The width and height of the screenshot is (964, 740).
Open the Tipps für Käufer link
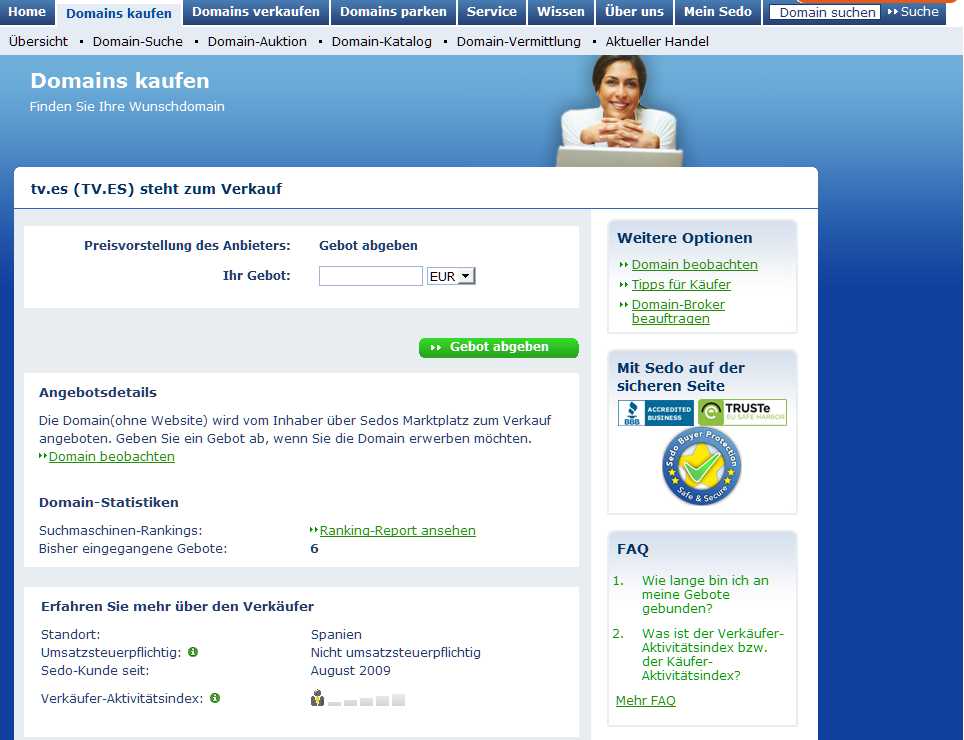click(x=681, y=285)
